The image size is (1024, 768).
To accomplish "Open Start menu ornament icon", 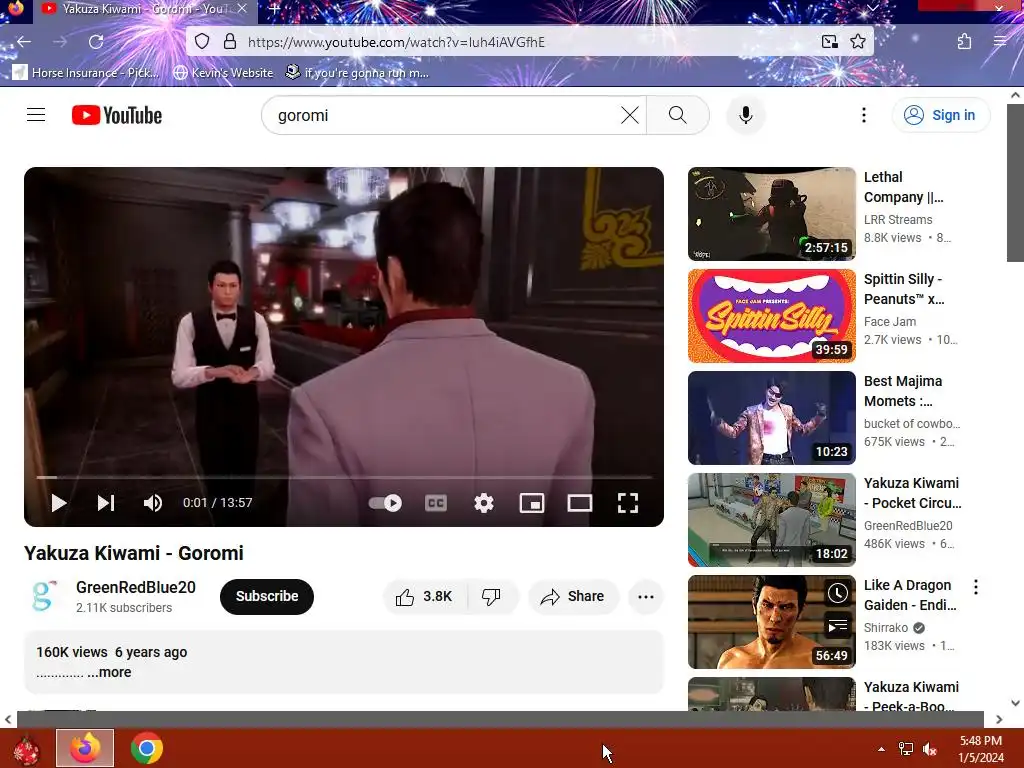I will (x=26, y=748).
